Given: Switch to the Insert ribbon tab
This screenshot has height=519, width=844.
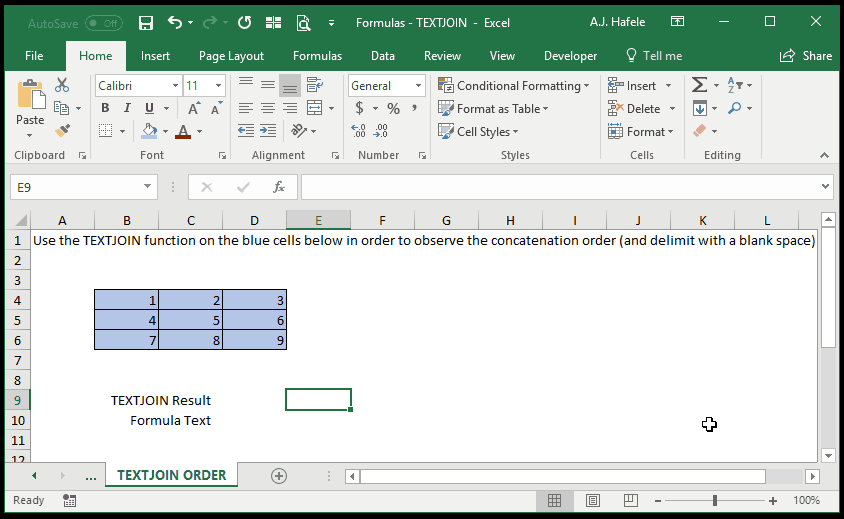Looking at the screenshot, I should click(x=155, y=56).
